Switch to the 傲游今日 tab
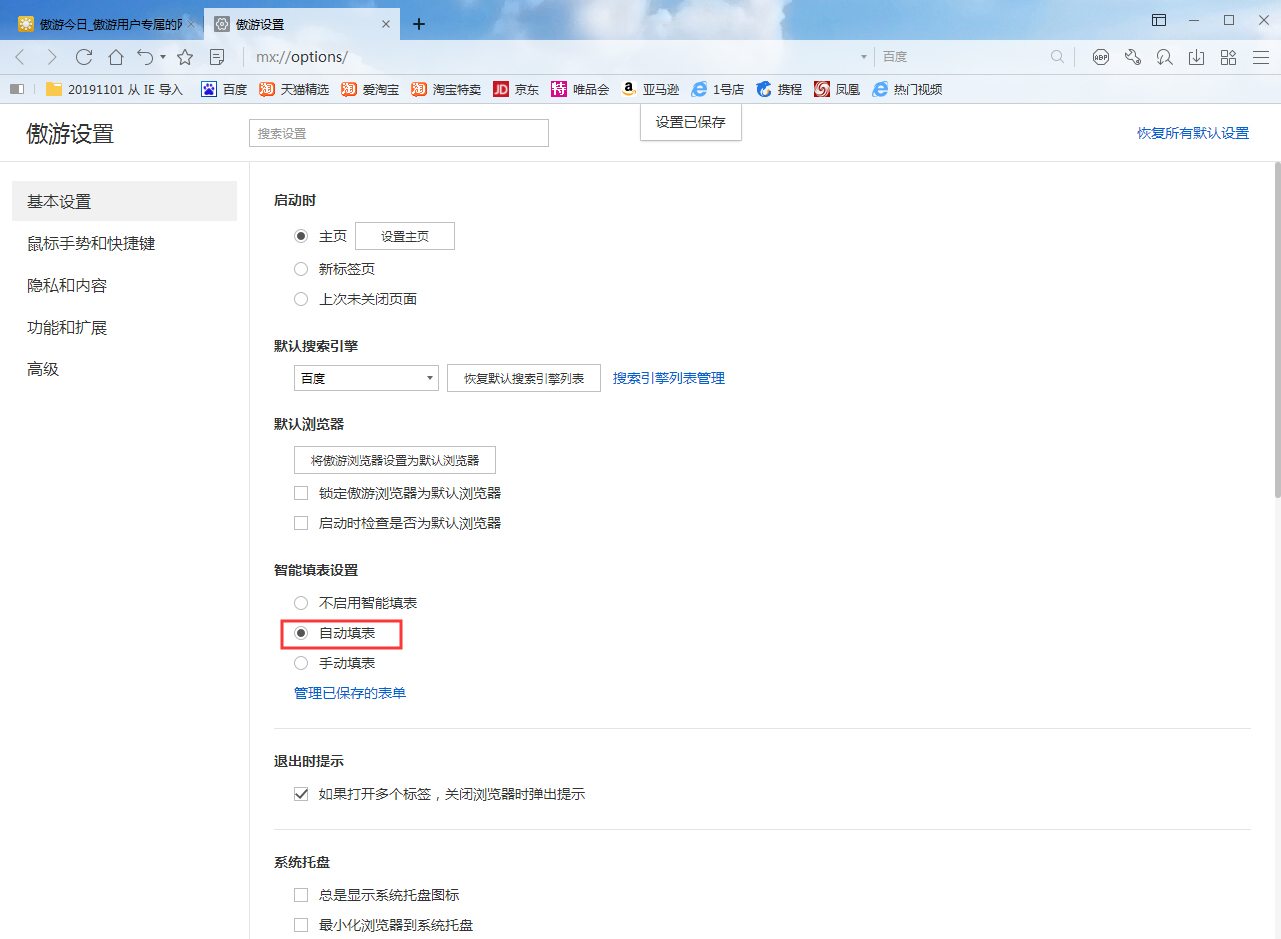The height and width of the screenshot is (939, 1281). [x=100, y=23]
